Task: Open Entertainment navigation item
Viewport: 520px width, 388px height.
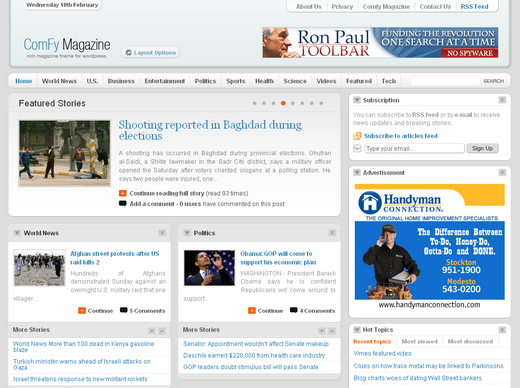Action: tap(165, 81)
